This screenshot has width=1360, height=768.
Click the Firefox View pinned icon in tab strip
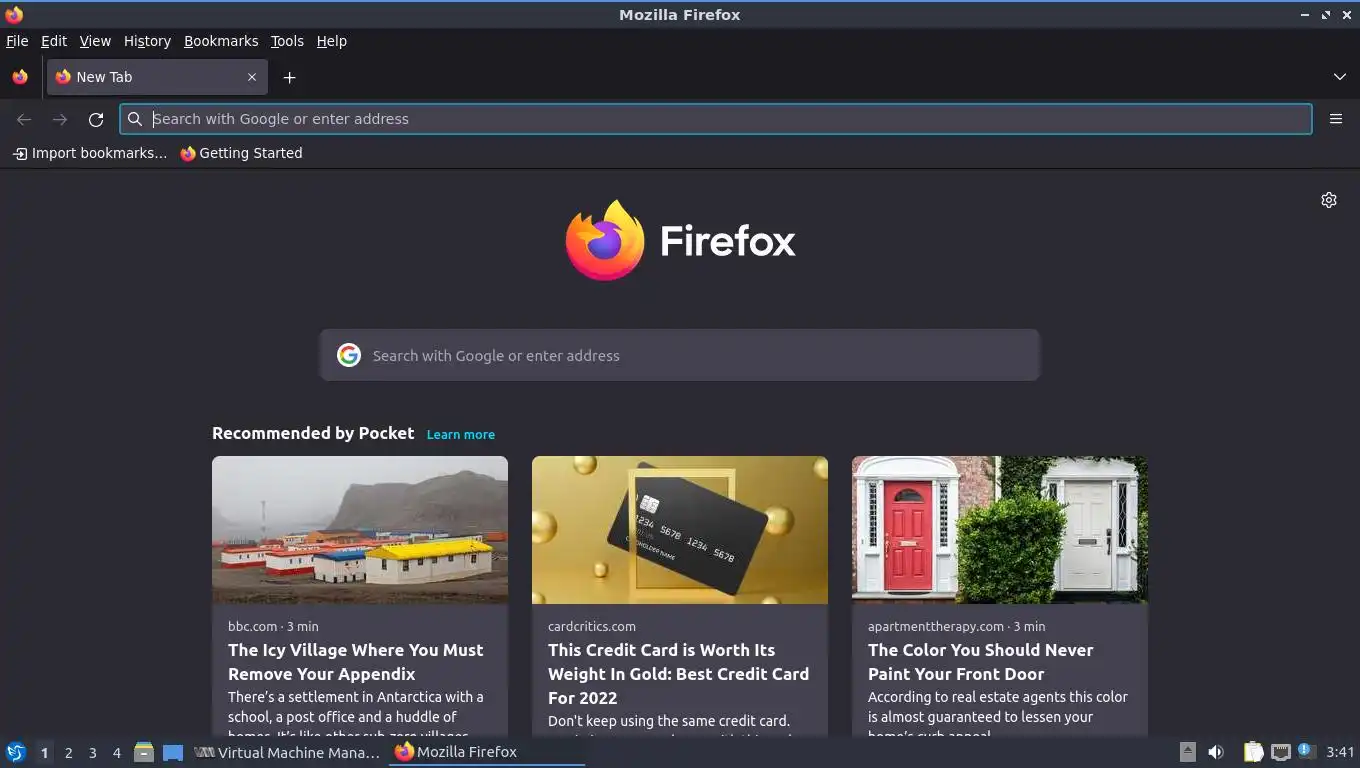click(20, 77)
